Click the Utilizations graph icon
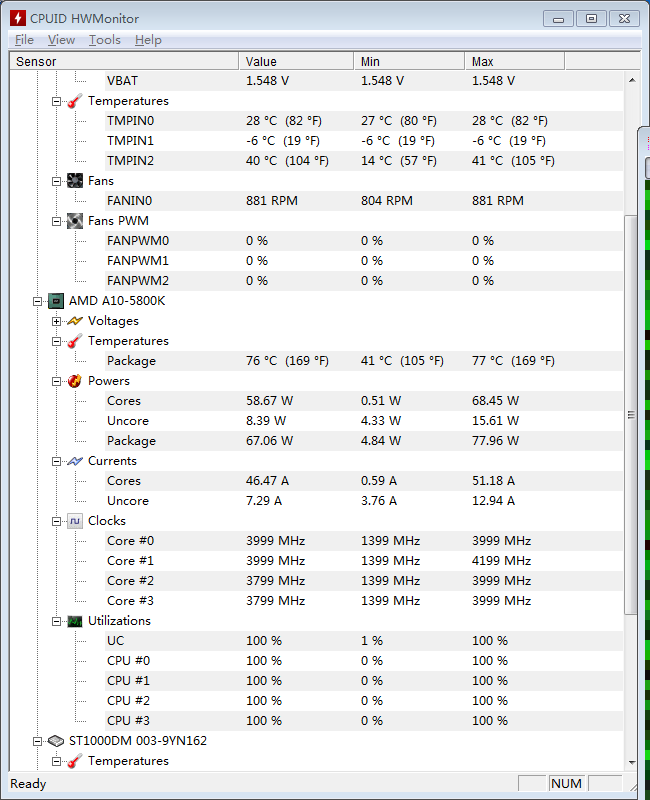Viewport: 650px width, 800px height. [75, 621]
